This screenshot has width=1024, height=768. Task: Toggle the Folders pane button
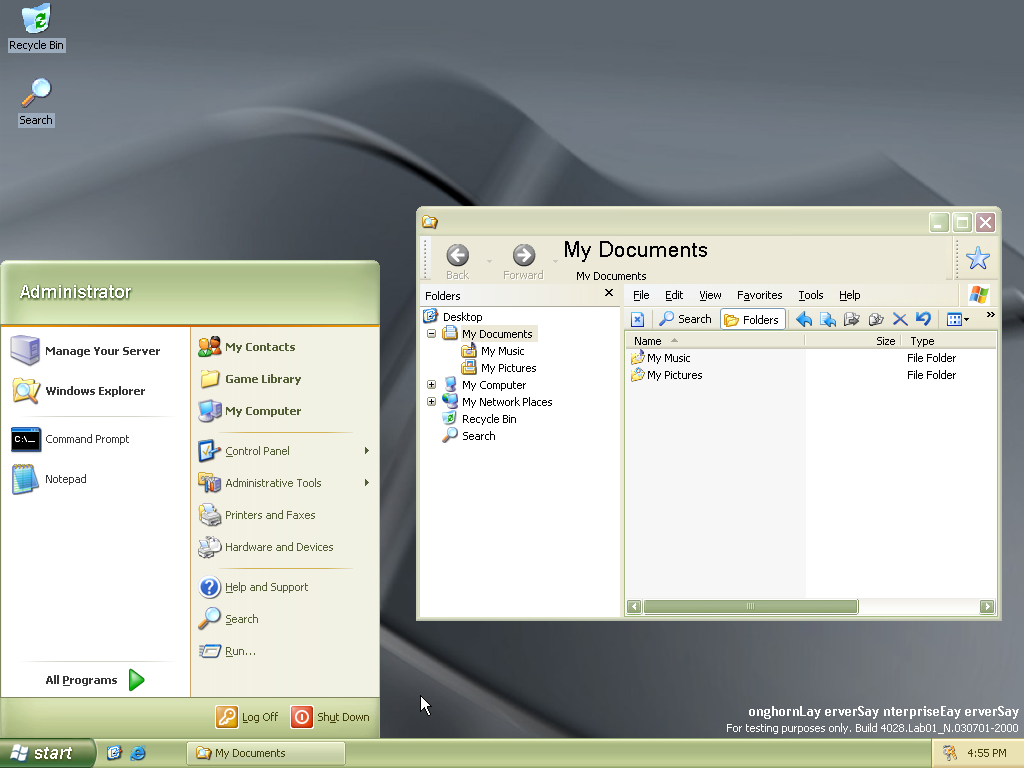(x=751, y=319)
